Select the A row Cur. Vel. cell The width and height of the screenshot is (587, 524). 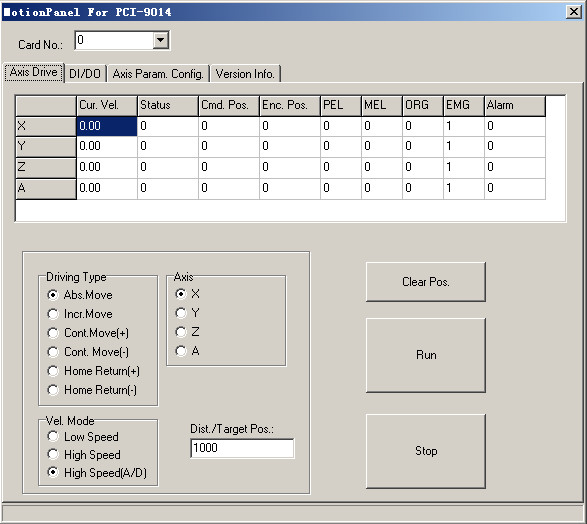(x=107, y=189)
